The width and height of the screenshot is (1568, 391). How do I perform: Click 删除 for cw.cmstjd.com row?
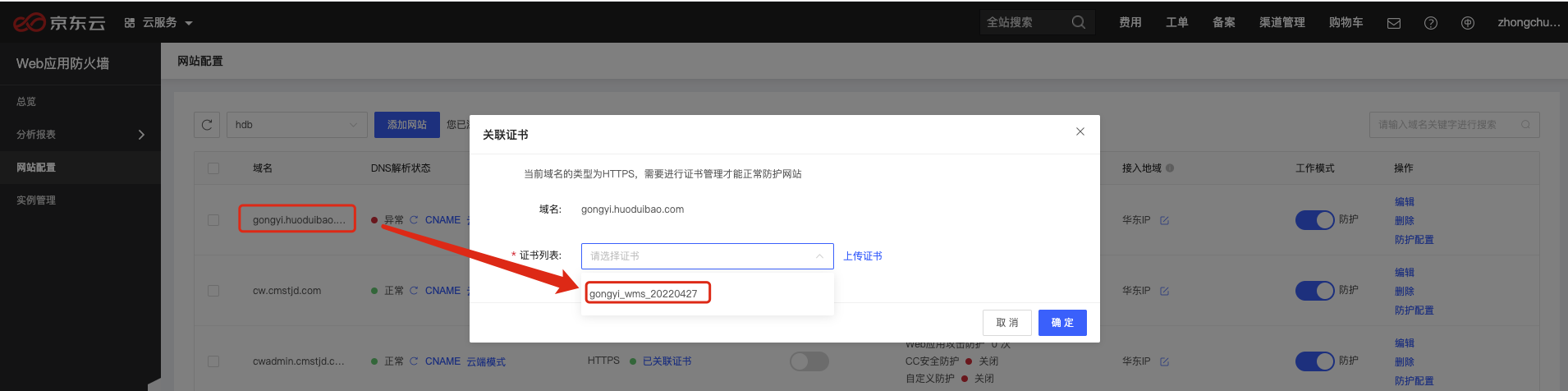pos(1405,292)
